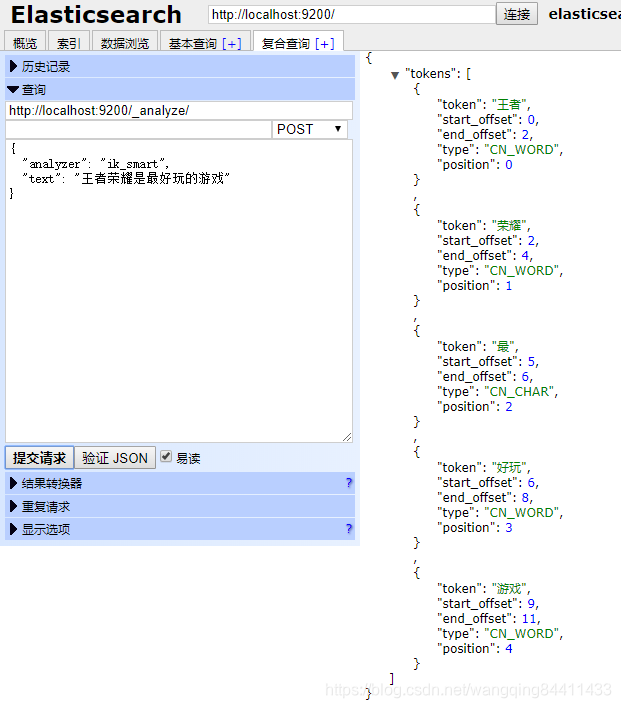This screenshot has width=621, height=708.
Task: Click the token value "荣耀"
Action: (x=509, y=226)
